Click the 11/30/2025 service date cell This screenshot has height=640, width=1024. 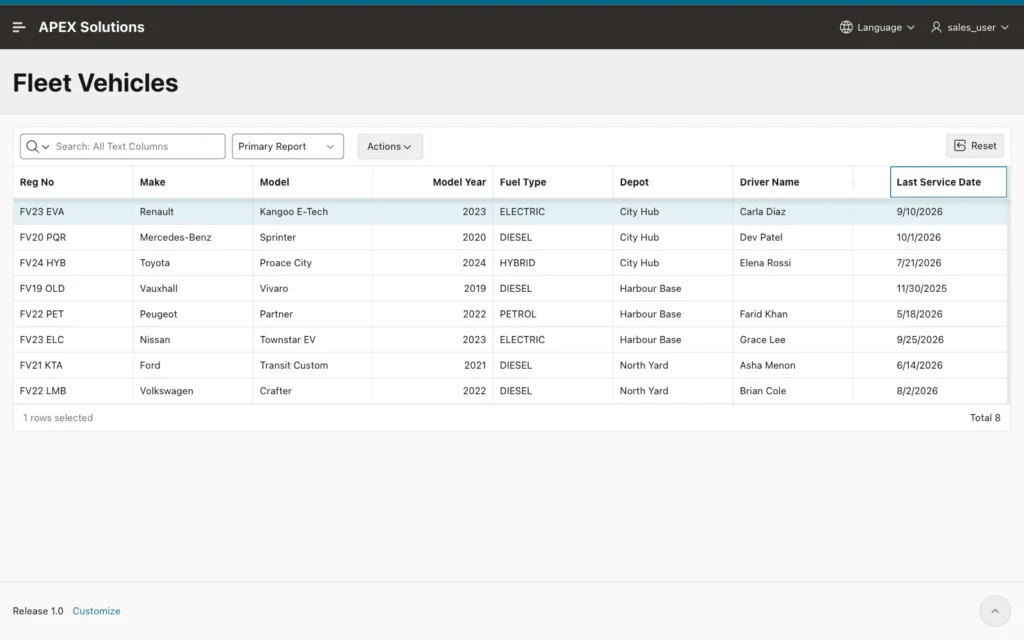pyautogui.click(x=948, y=288)
